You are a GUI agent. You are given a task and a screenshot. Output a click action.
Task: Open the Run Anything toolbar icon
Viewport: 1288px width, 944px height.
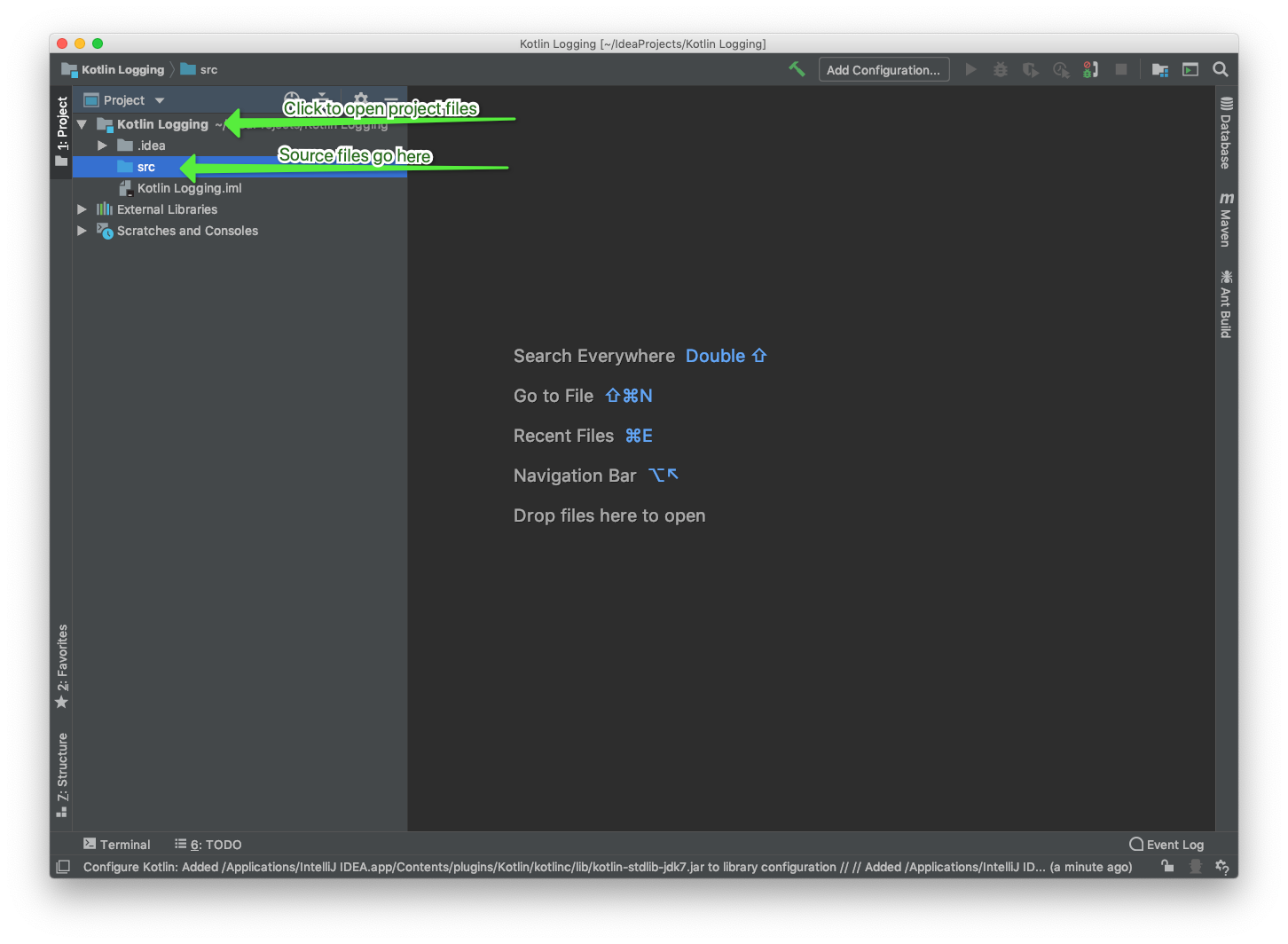(1190, 69)
